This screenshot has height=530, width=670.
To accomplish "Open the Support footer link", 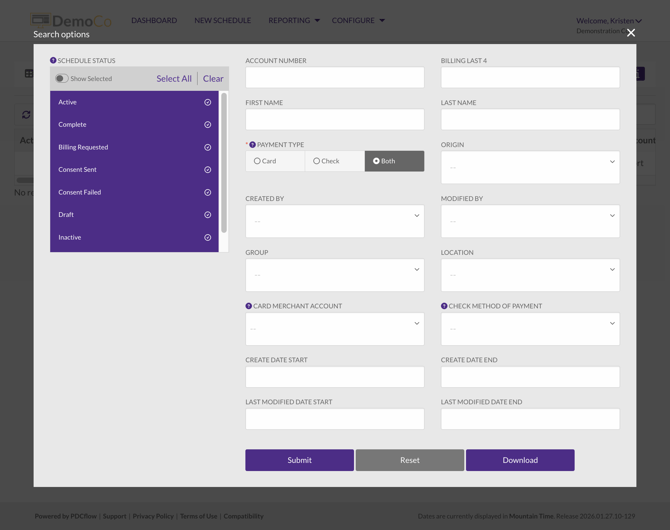I will tap(115, 516).
